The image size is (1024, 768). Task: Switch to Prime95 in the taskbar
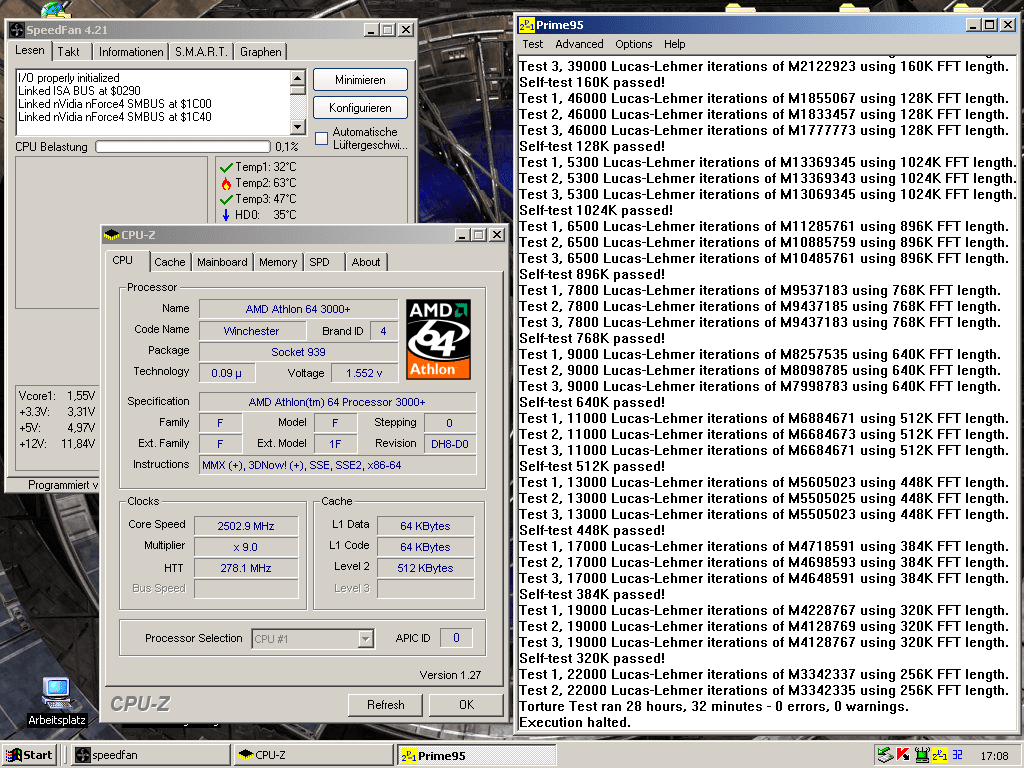(x=476, y=756)
